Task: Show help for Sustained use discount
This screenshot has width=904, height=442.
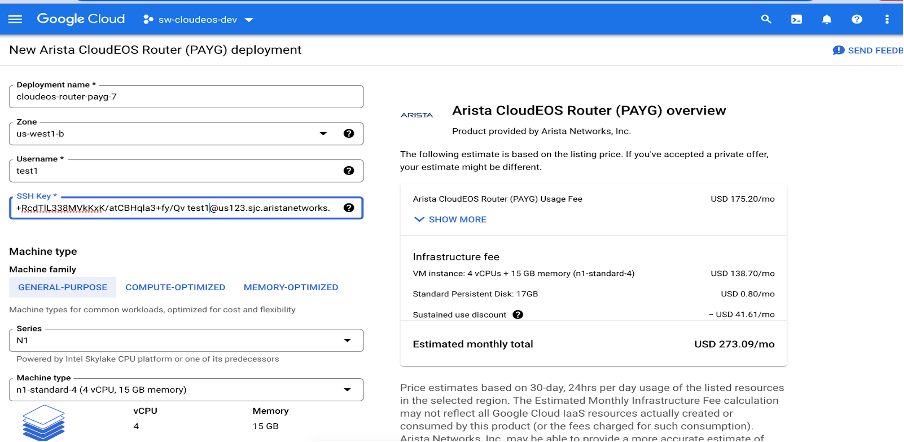Action: pyautogui.click(x=518, y=315)
